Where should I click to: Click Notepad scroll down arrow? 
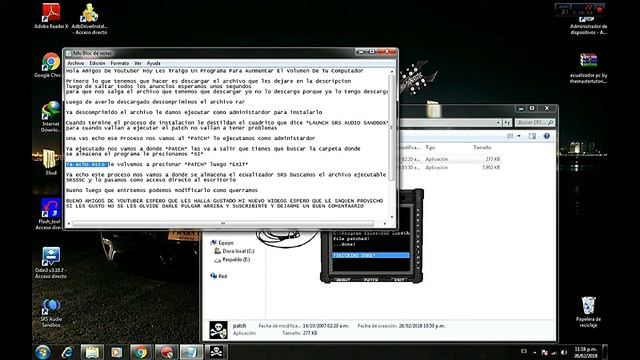tap(392, 218)
